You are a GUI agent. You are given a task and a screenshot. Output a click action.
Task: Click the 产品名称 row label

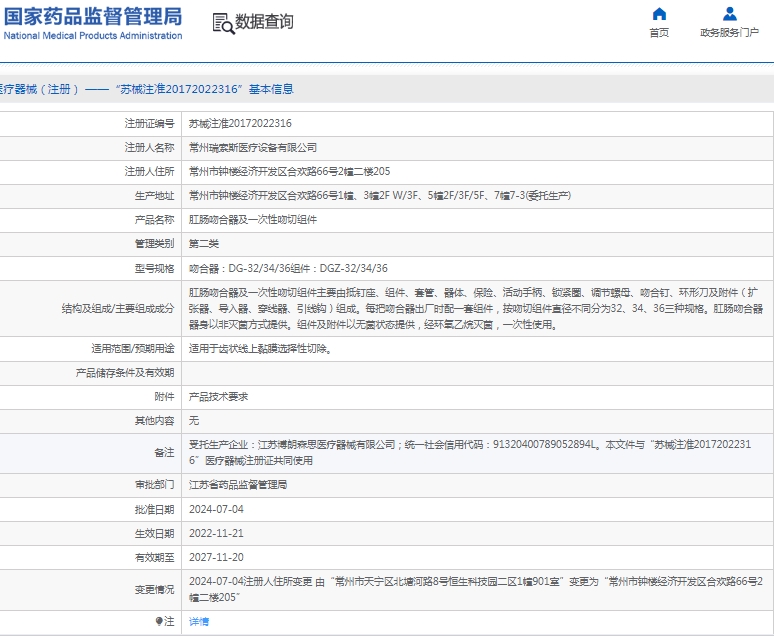coord(155,220)
